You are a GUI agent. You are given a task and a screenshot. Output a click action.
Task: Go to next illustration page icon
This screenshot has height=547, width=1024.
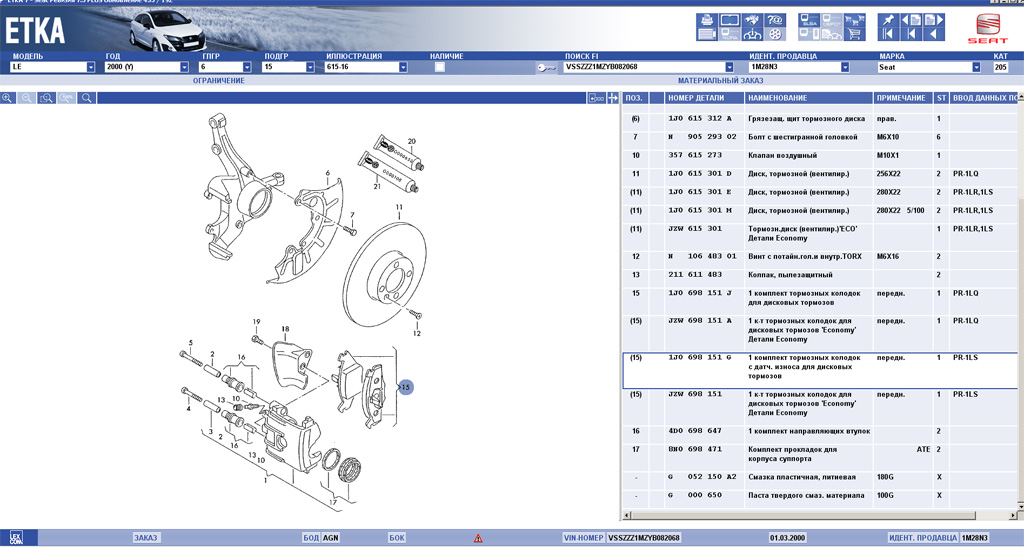[934, 20]
